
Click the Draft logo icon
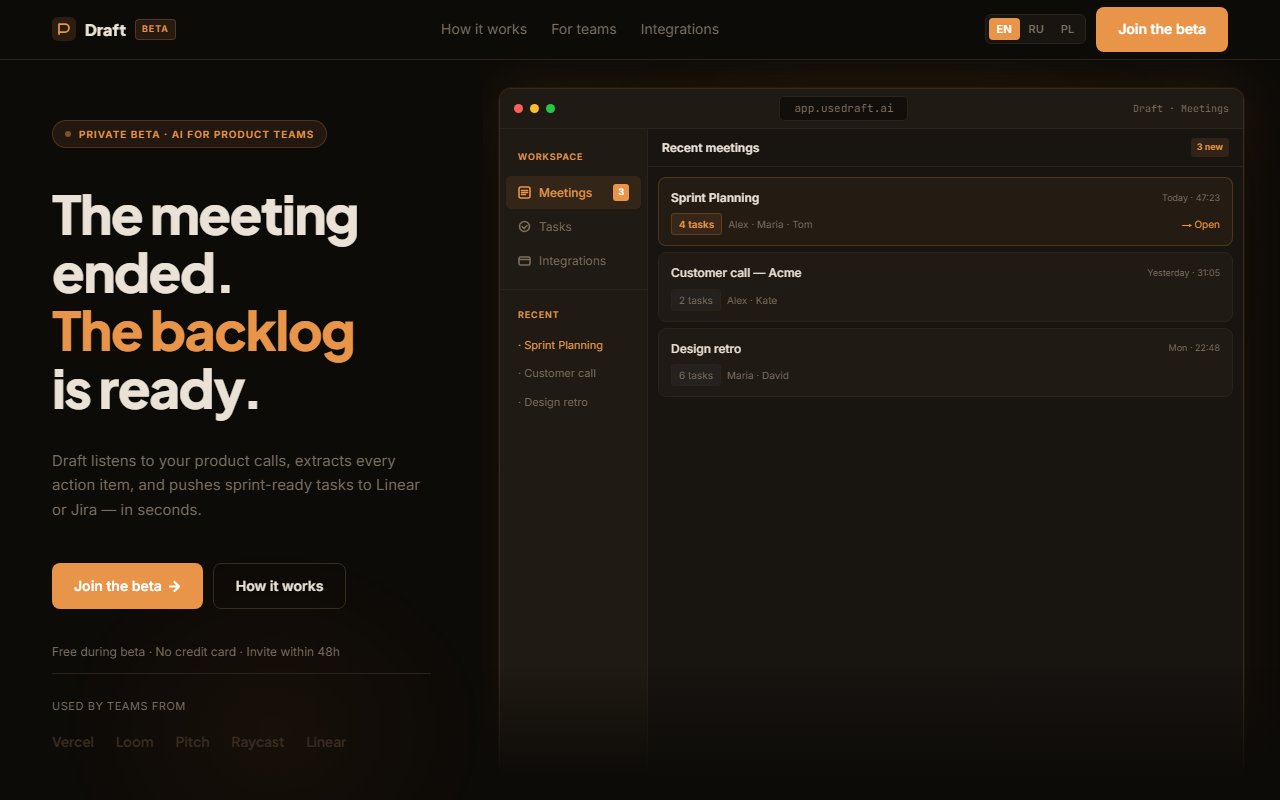(x=64, y=29)
